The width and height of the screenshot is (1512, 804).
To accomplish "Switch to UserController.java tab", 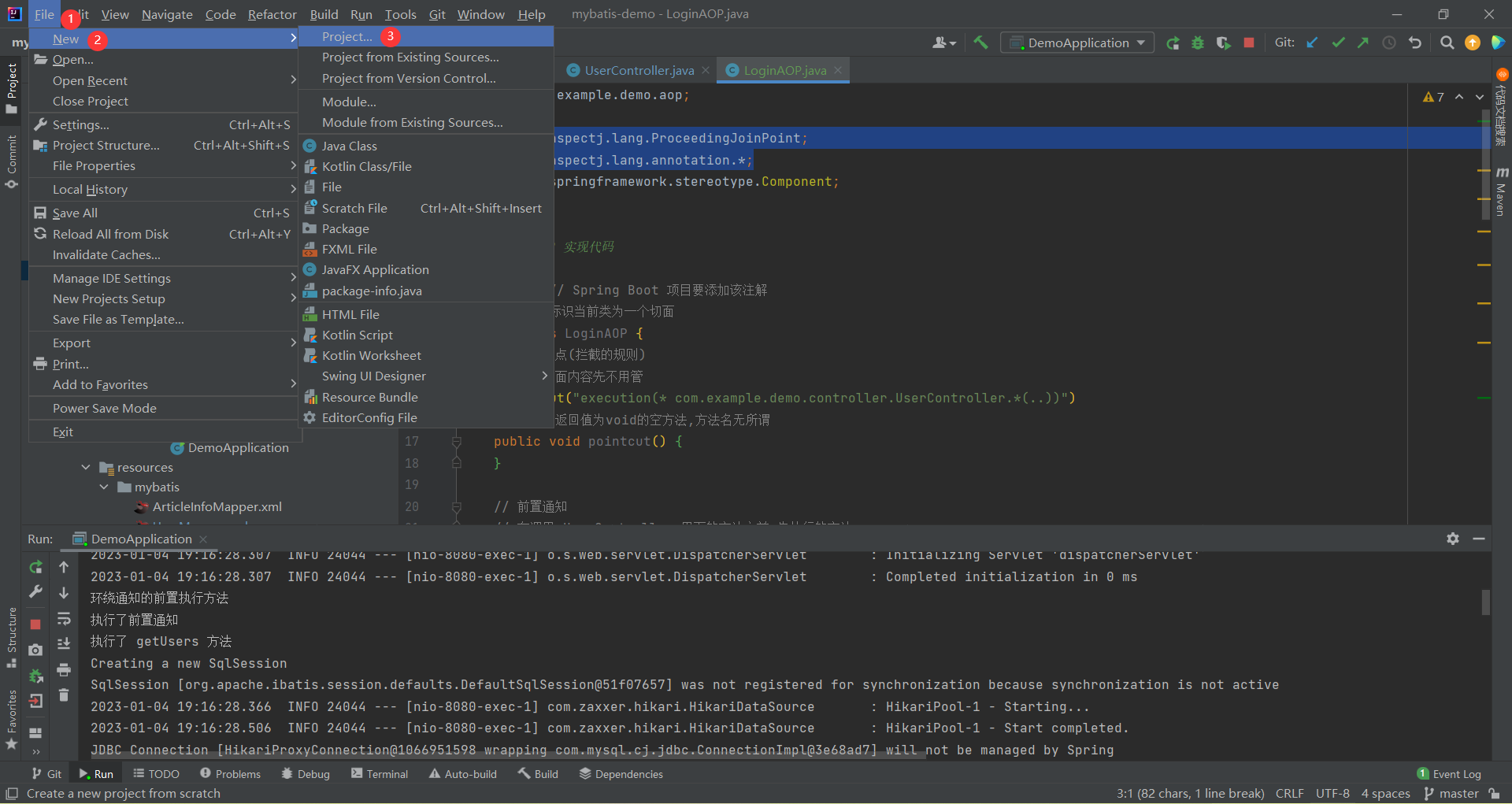I will [639, 70].
